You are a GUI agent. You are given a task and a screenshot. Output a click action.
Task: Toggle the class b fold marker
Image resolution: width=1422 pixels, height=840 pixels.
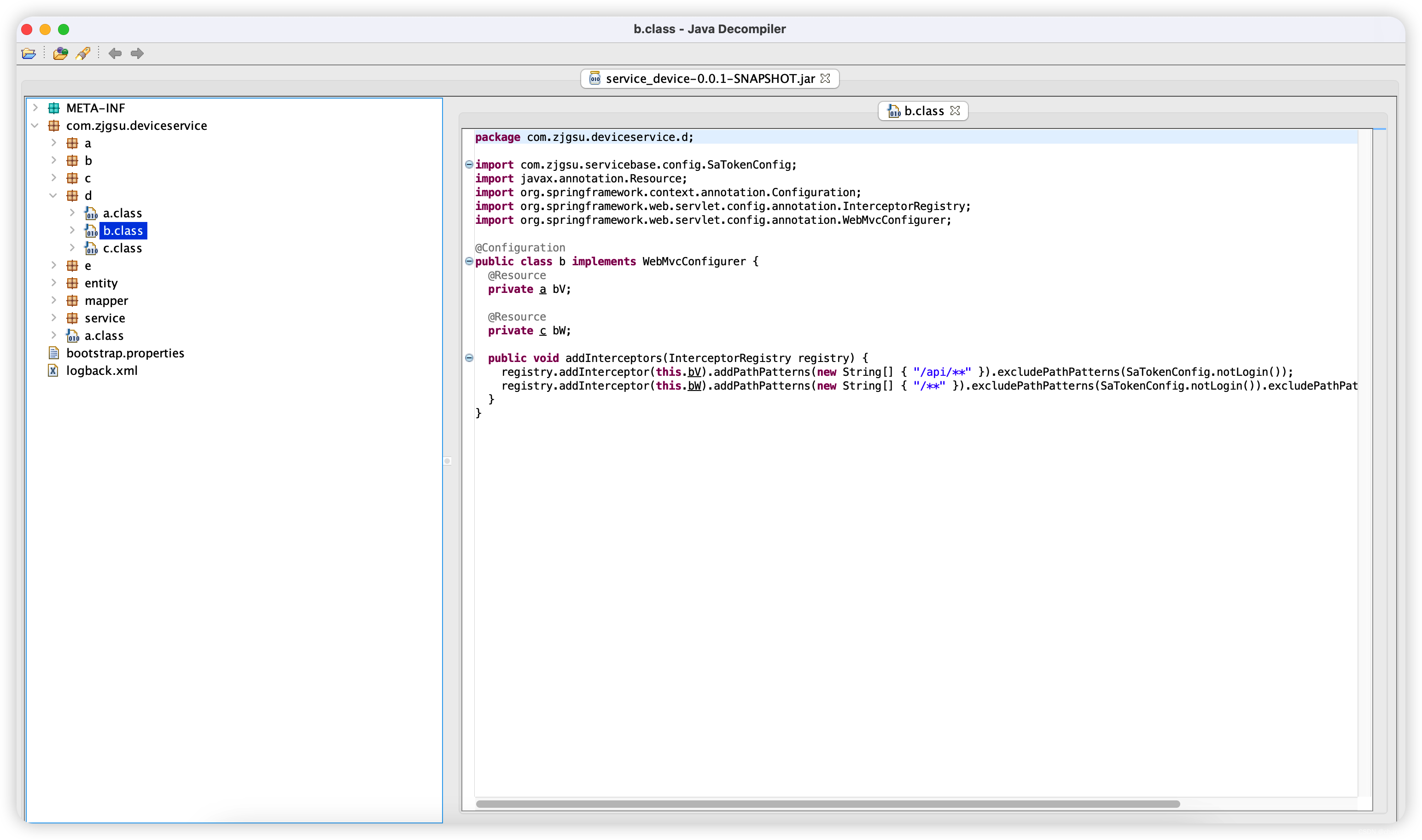469,262
